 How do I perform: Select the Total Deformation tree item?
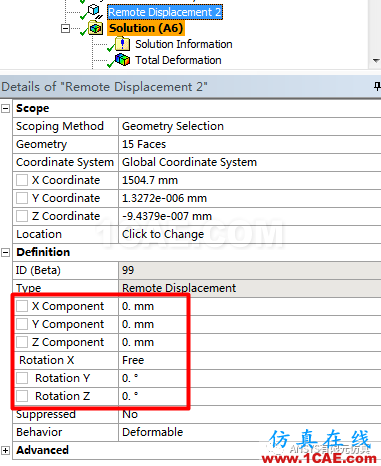point(178,60)
